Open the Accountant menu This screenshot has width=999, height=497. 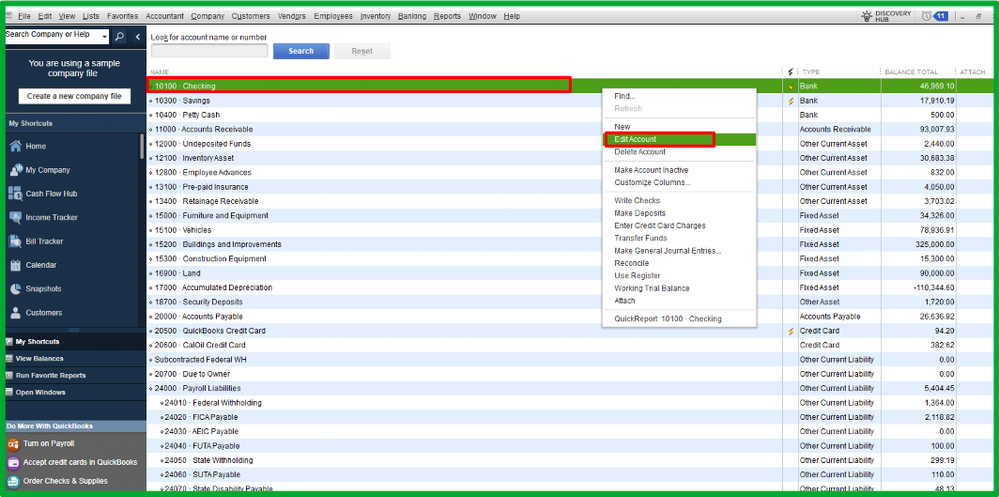click(x=164, y=16)
